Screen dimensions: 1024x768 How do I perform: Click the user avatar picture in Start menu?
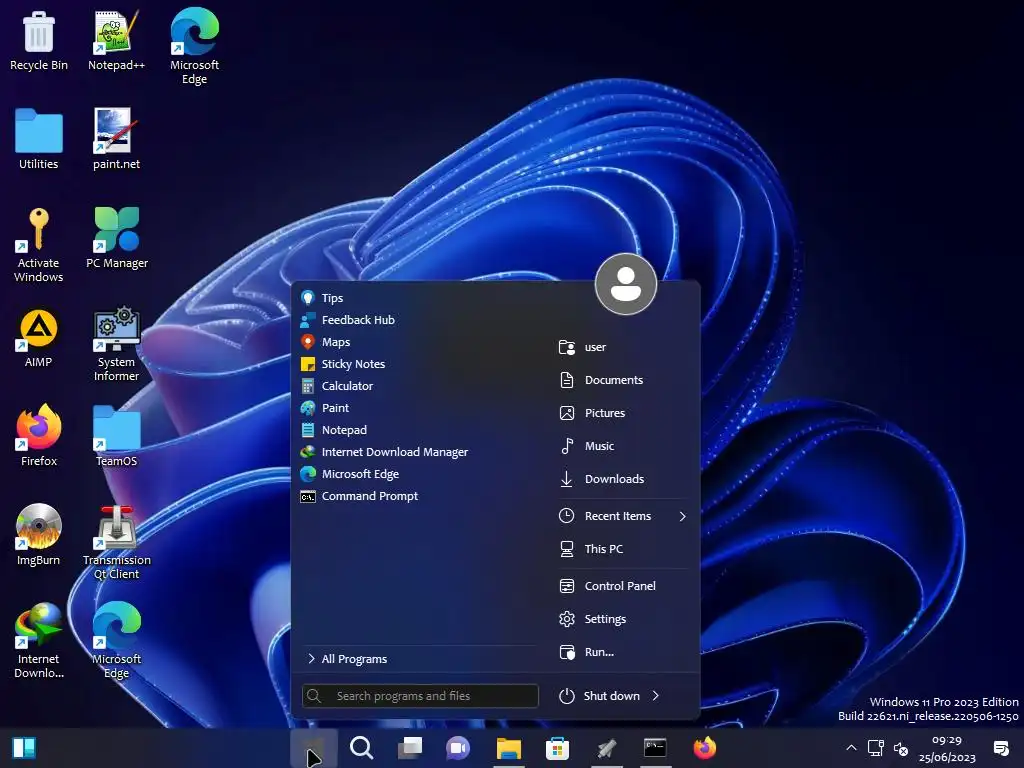pyautogui.click(x=626, y=284)
